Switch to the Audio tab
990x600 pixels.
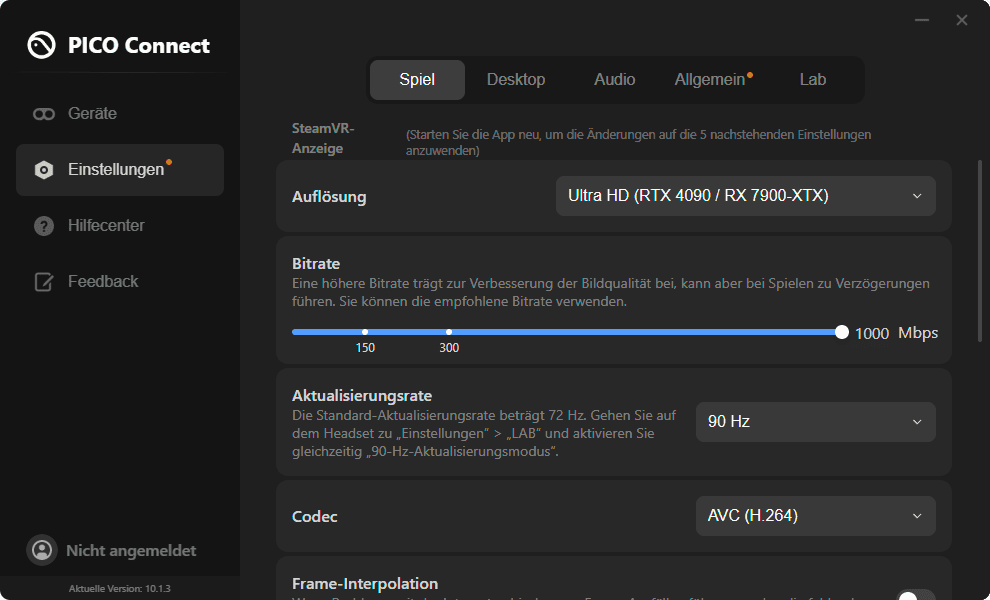pos(614,80)
